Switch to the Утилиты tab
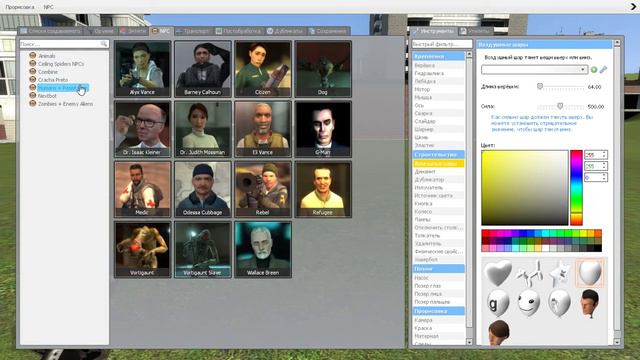640x360 pixels. (475, 31)
